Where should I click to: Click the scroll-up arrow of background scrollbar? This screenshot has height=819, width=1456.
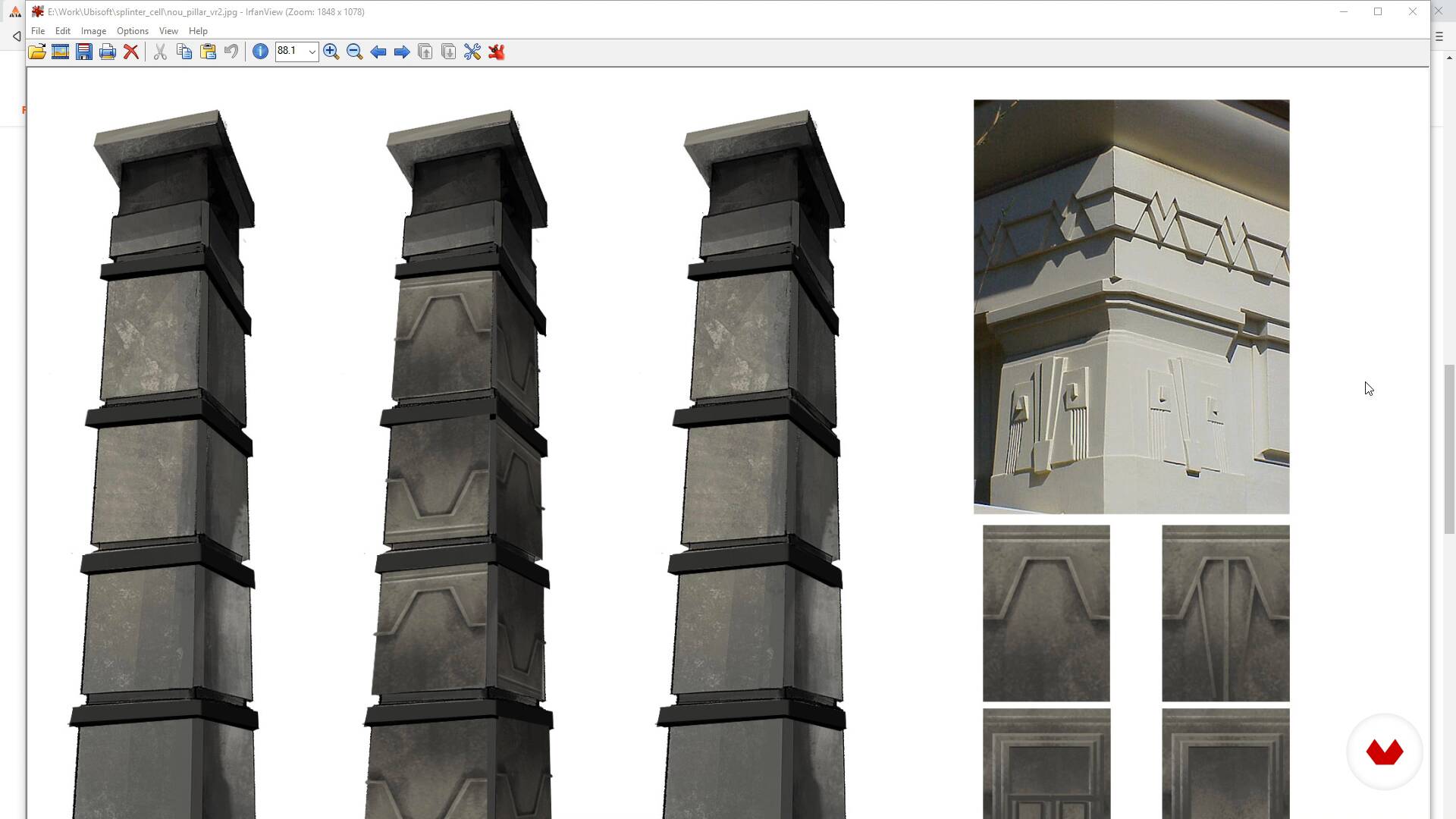(x=1450, y=58)
